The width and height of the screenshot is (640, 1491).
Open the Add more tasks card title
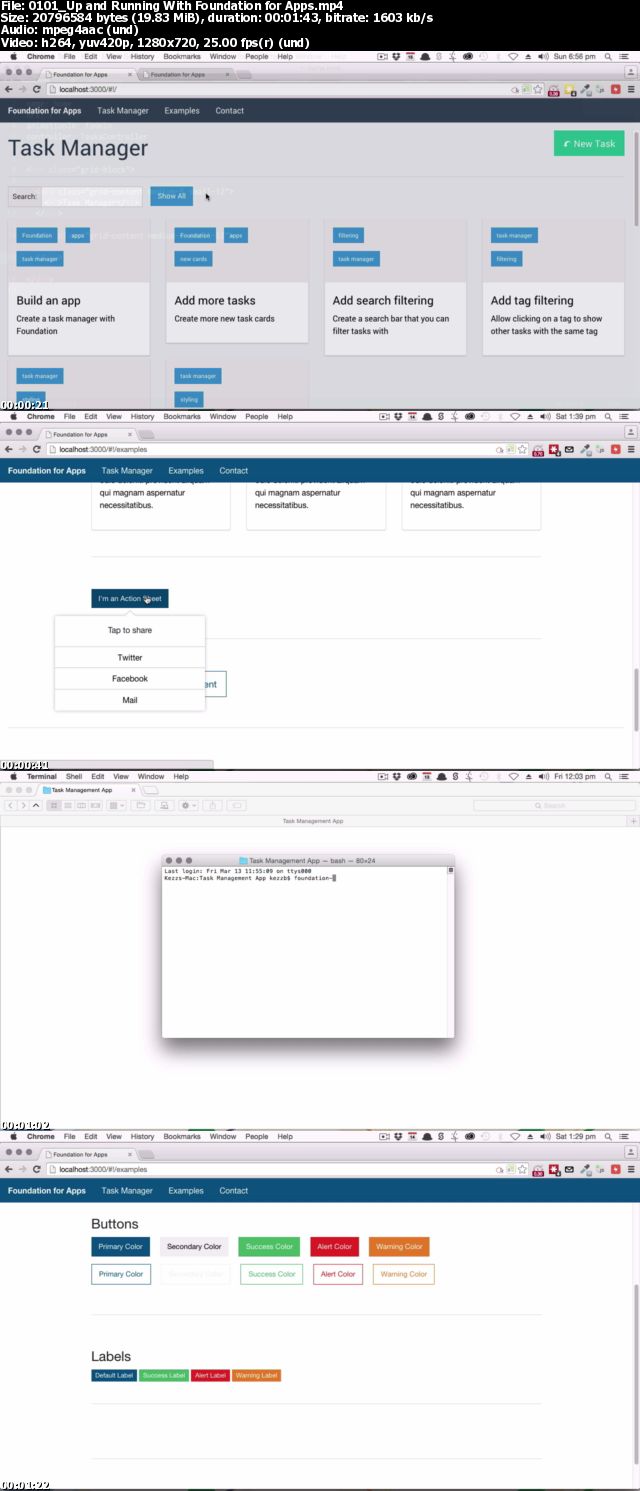tap(215, 300)
